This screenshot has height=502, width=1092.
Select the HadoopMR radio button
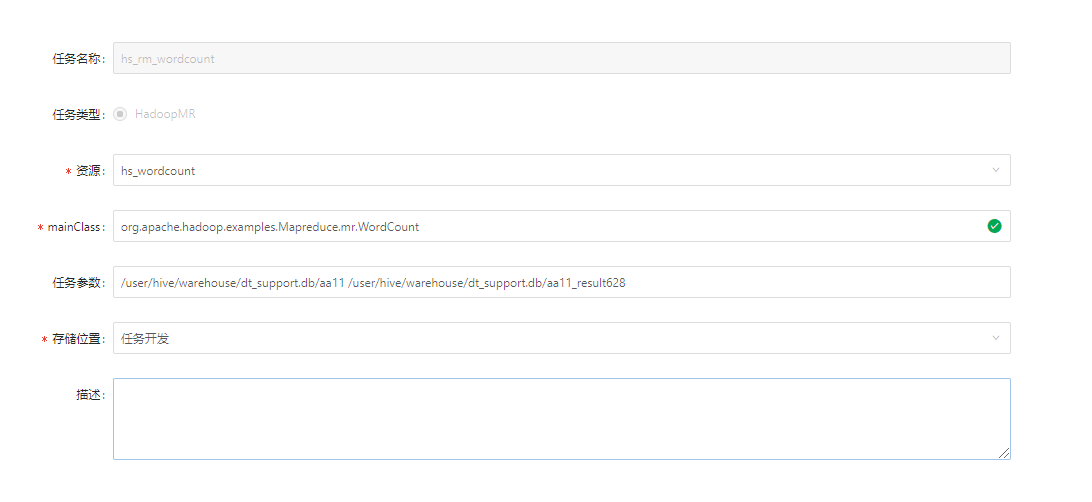[120, 114]
